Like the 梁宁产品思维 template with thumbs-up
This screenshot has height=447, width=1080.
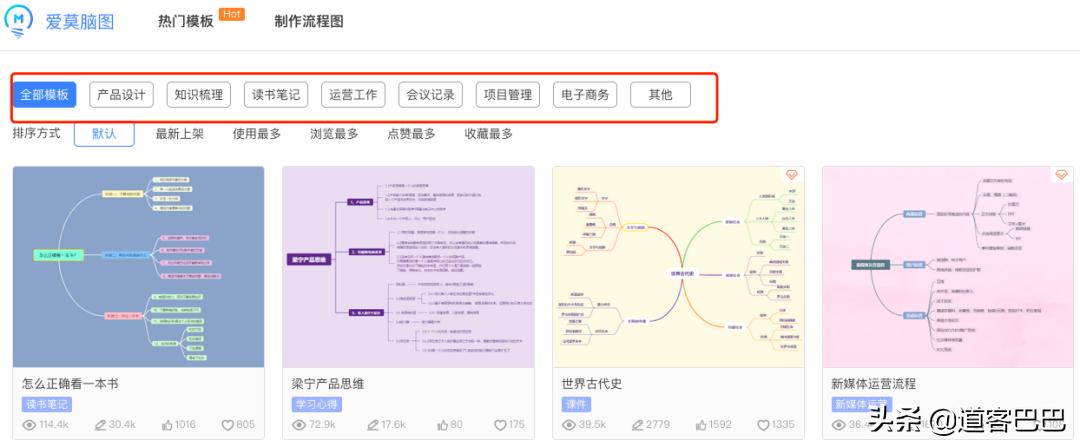(x=443, y=425)
